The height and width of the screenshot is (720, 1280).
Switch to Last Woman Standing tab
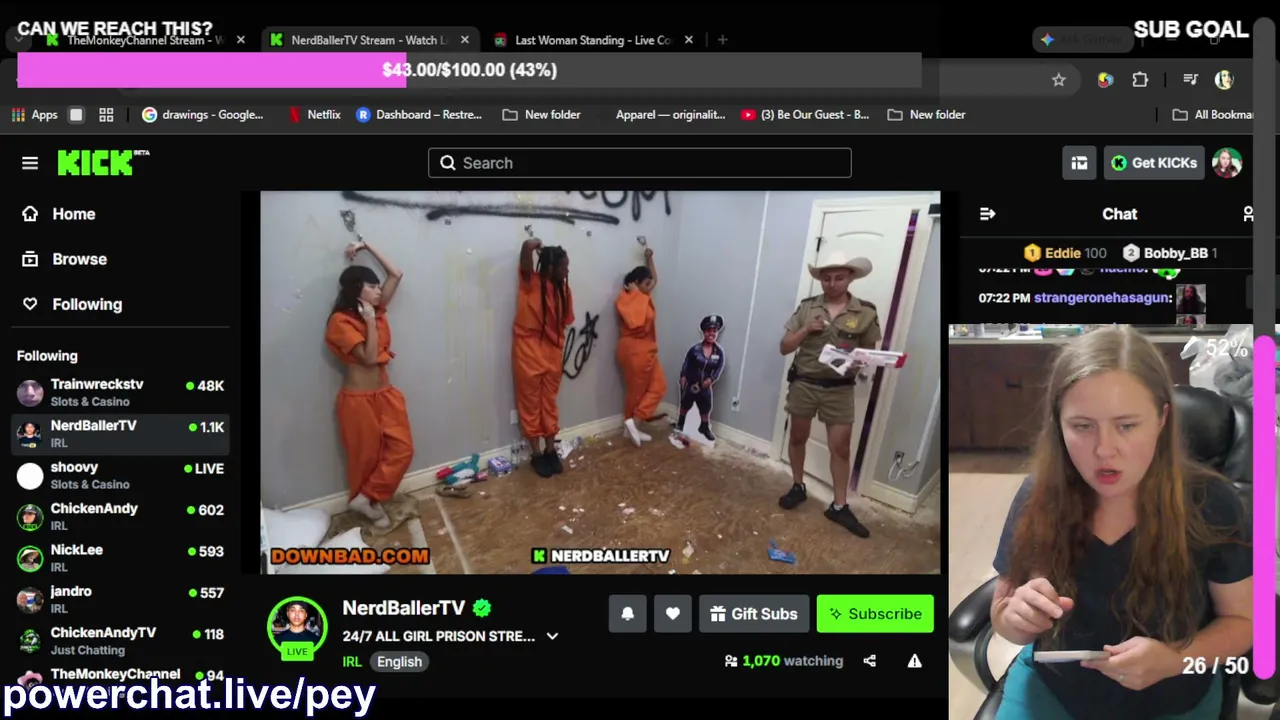tap(592, 40)
